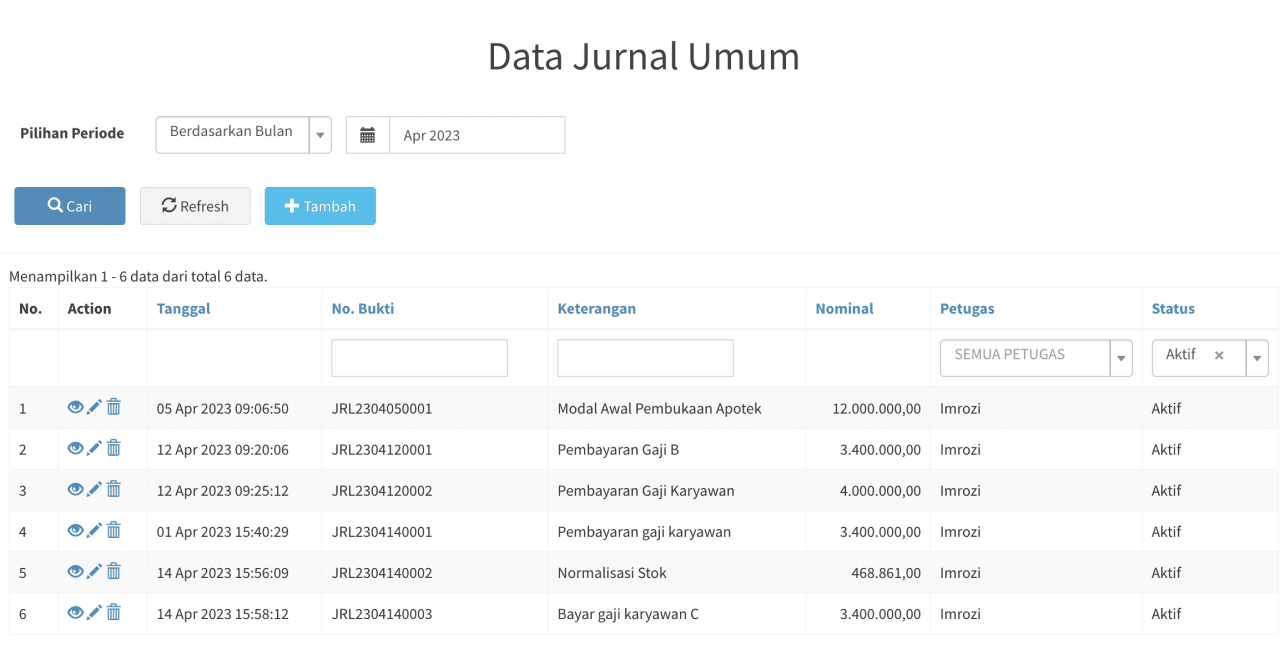The width and height of the screenshot is (1280, 664).
Task: Sort table by Nominal column header
Action: 844,309
